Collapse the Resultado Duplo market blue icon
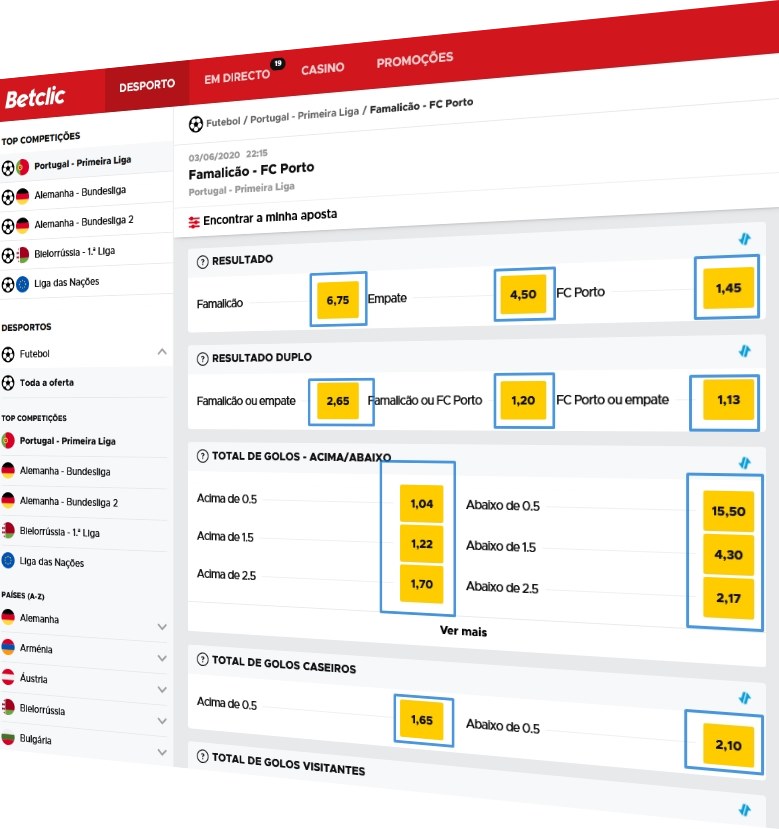Viewport: 779px width, 829px height. [x=745, y=351]
